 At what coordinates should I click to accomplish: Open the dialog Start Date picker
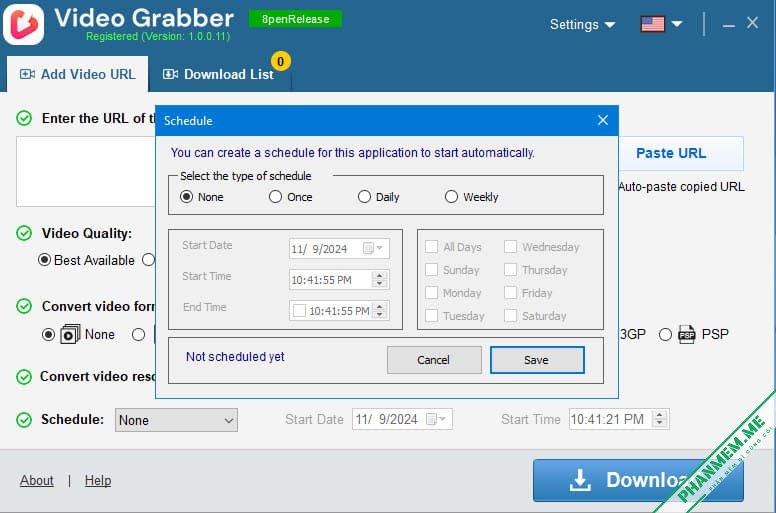[380, 248]
